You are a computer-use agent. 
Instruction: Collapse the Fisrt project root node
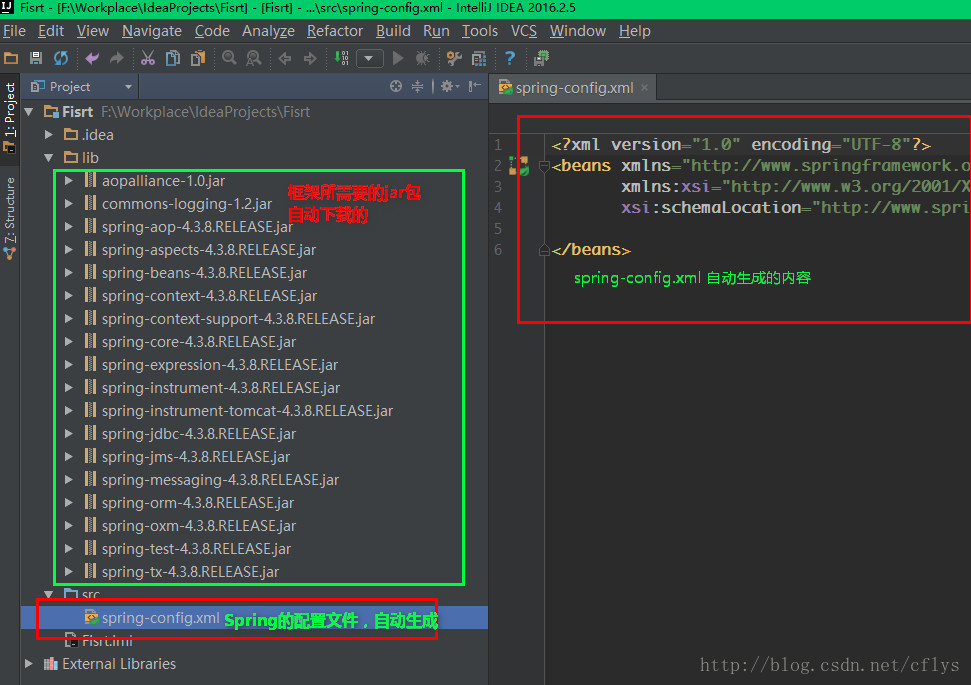coord(28,112)
